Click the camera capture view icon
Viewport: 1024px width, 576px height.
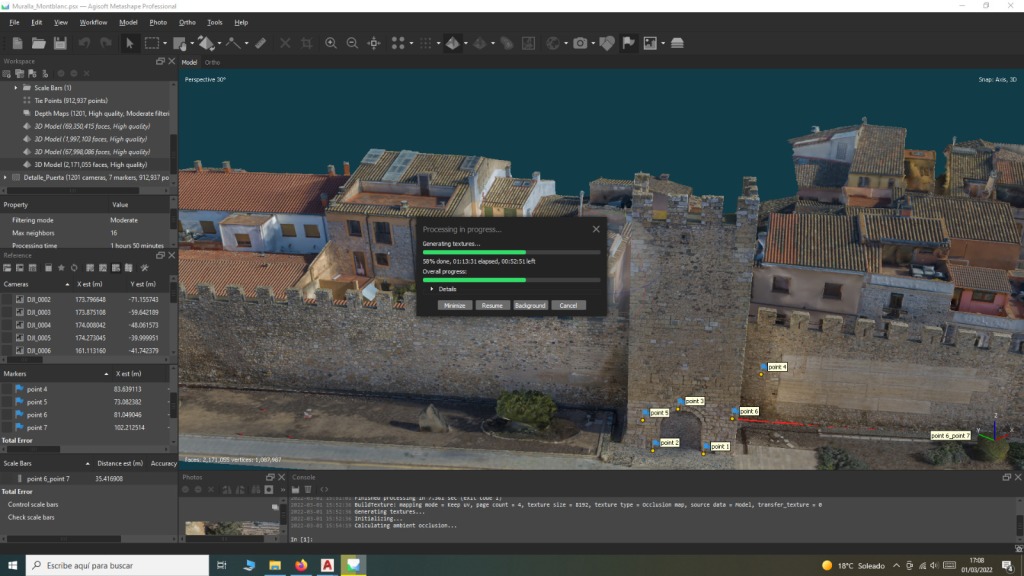579,43
